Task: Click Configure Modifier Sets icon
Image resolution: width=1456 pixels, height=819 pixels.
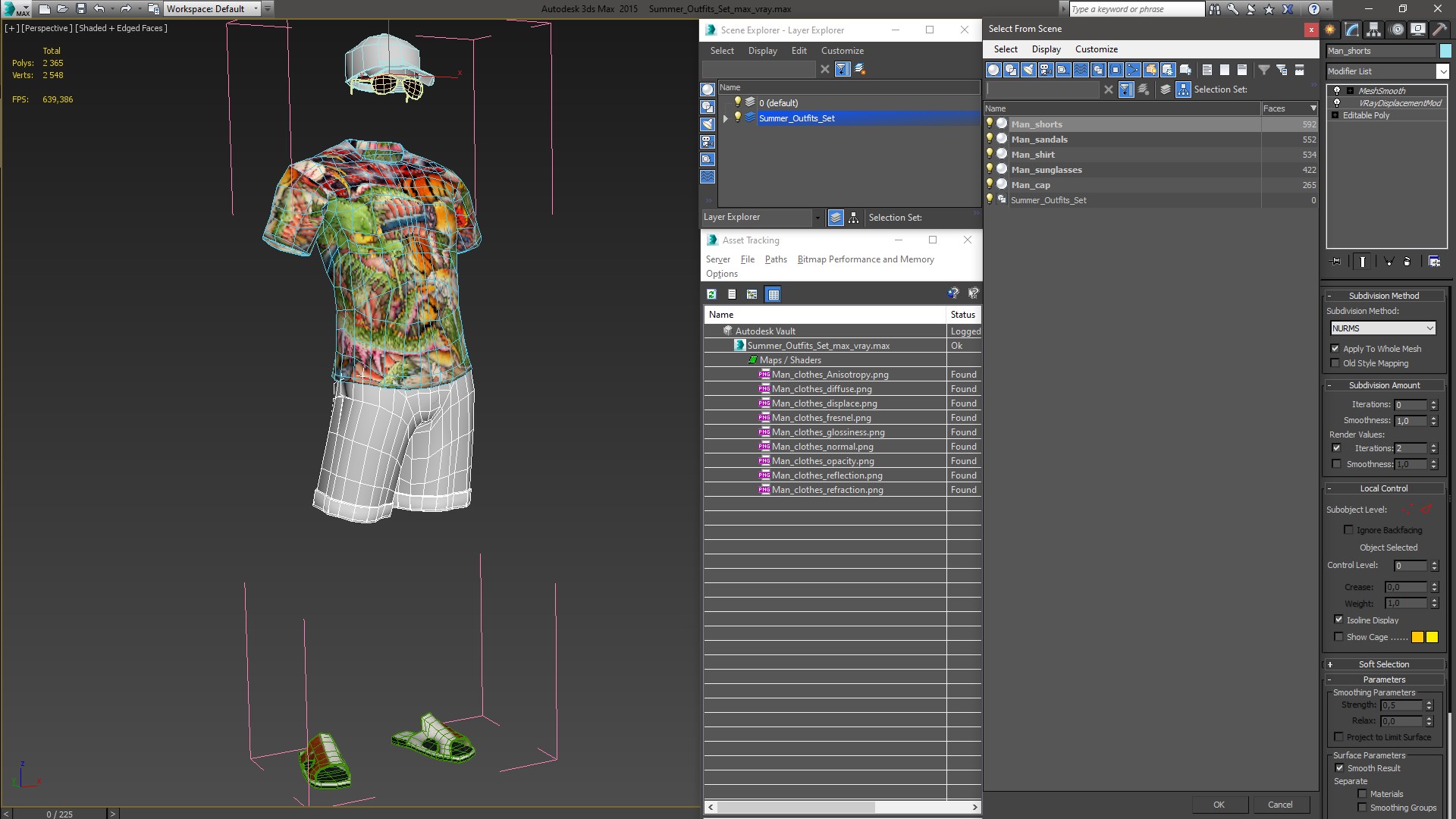Action: 1435,261
